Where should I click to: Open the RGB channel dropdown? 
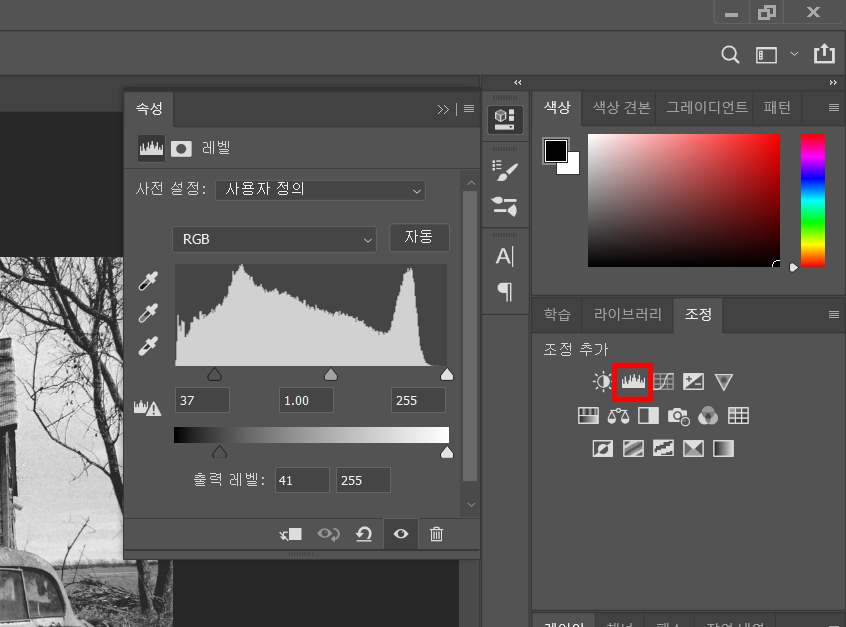click(x=274, y=239)
